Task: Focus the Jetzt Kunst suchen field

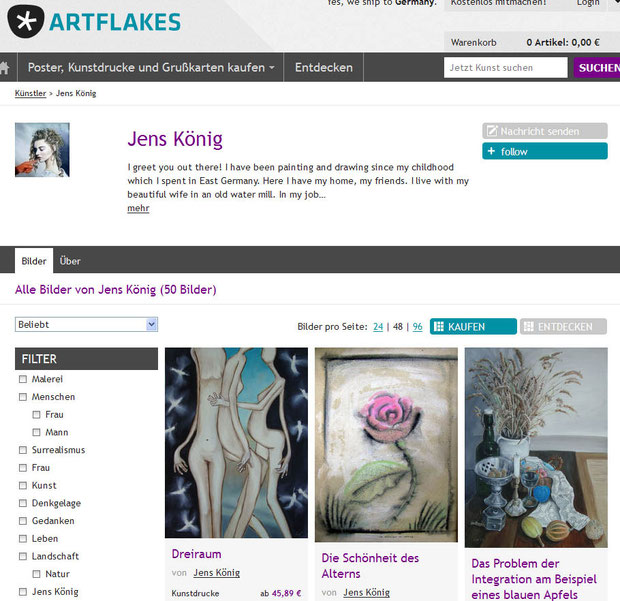Action: pyautogui.click(x=505, y=68)
